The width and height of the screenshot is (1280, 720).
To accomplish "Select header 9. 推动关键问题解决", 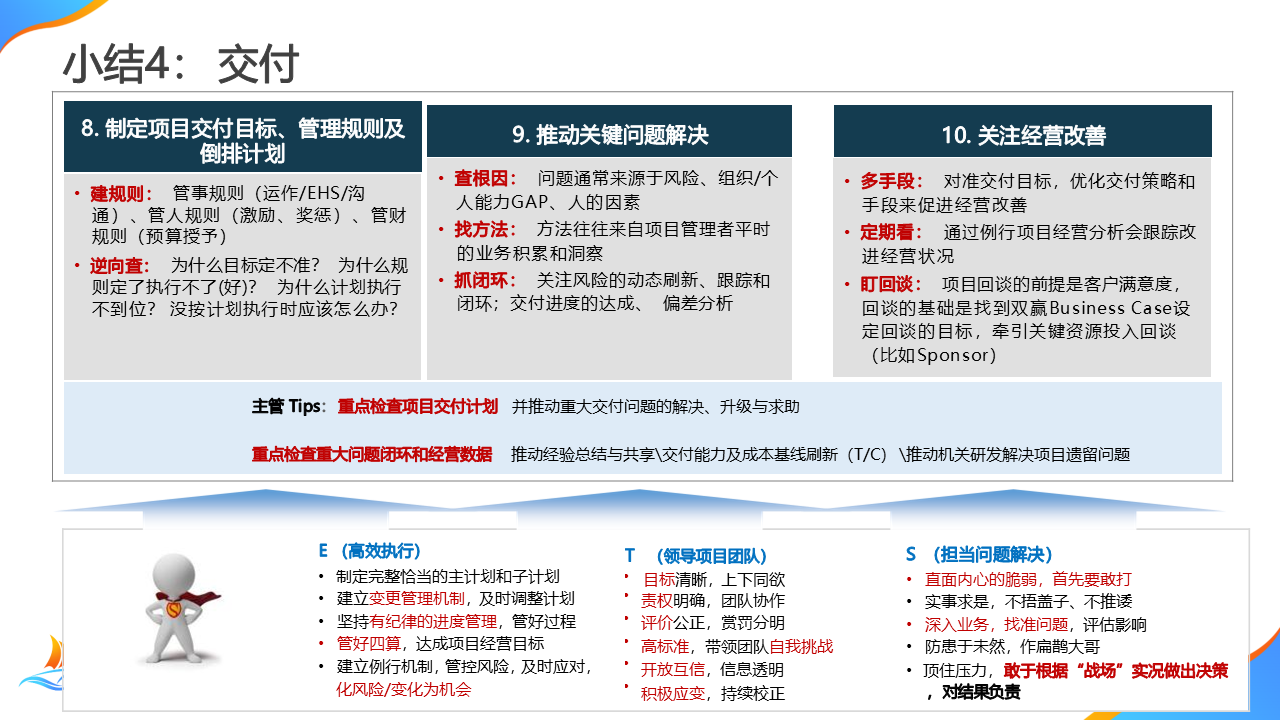I will coord(609,134).
